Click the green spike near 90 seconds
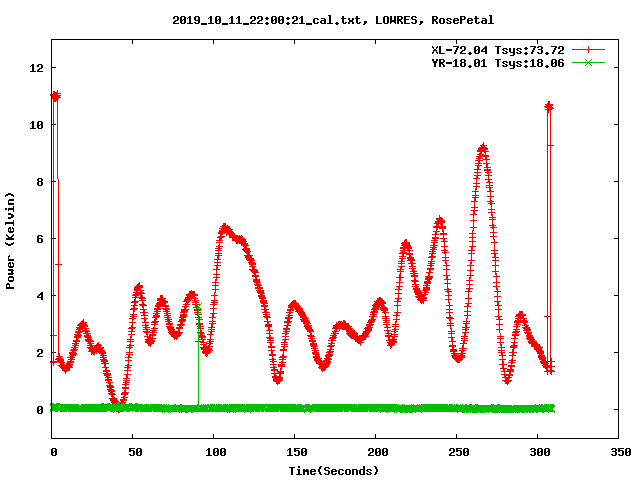Screen dimensions: 640x480 pos(198,355)
